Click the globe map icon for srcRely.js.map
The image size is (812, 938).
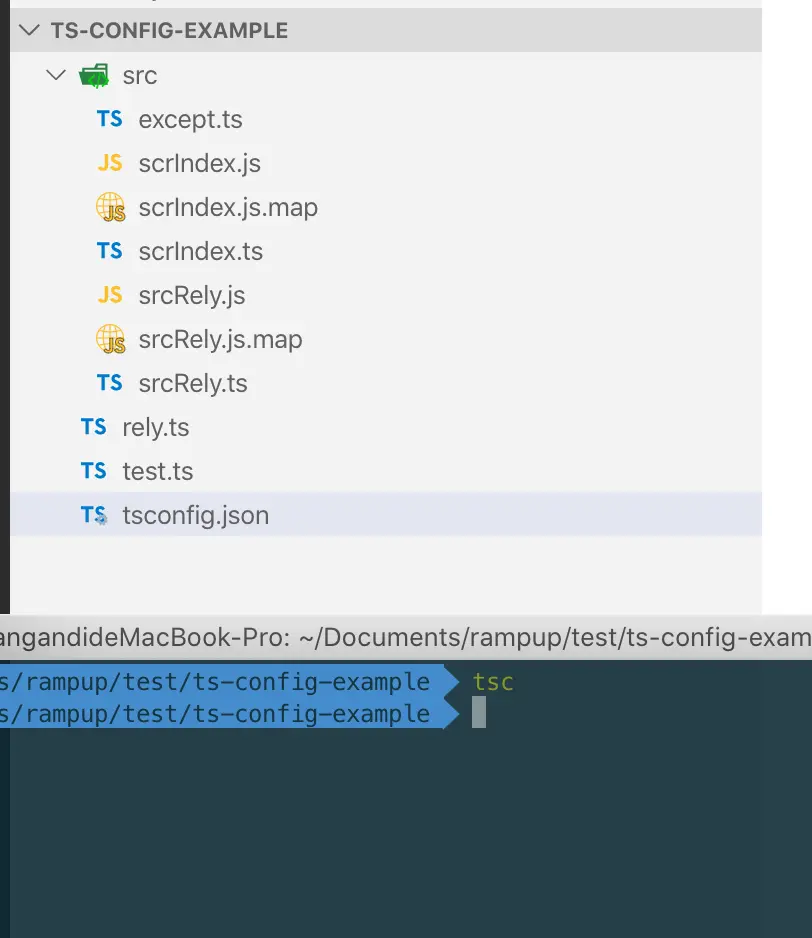tap(111, 339)
